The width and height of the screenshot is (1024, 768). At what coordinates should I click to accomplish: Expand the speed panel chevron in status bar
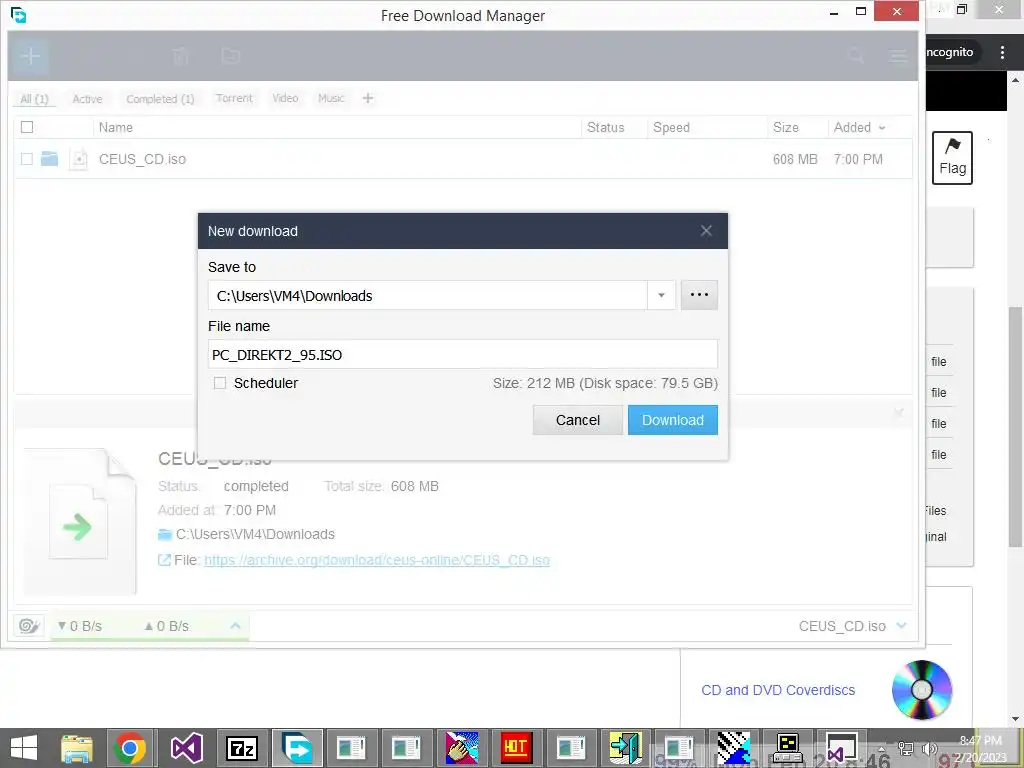coord(236,626)
